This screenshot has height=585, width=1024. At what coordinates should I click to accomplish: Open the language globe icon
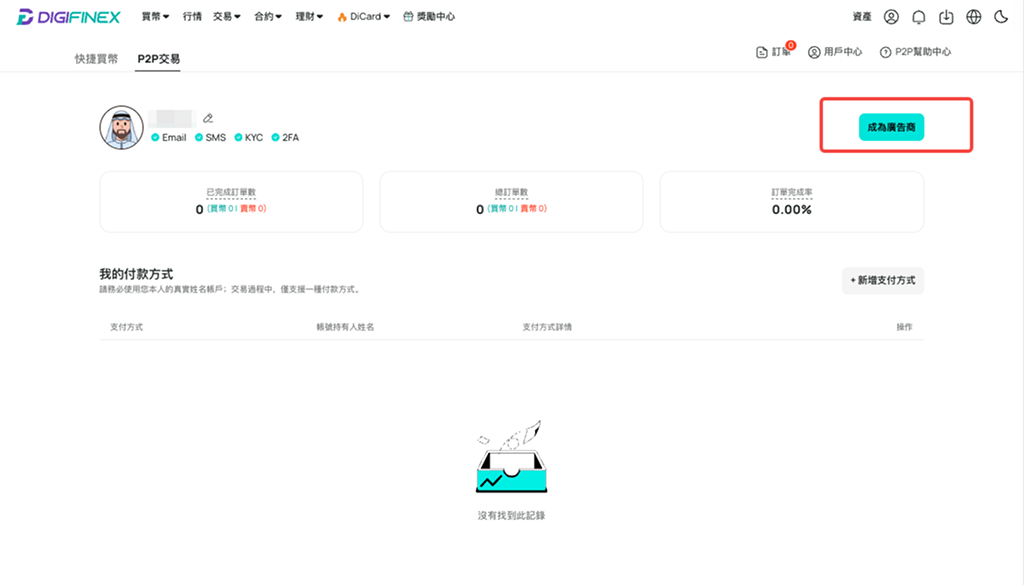pos(973,17)
